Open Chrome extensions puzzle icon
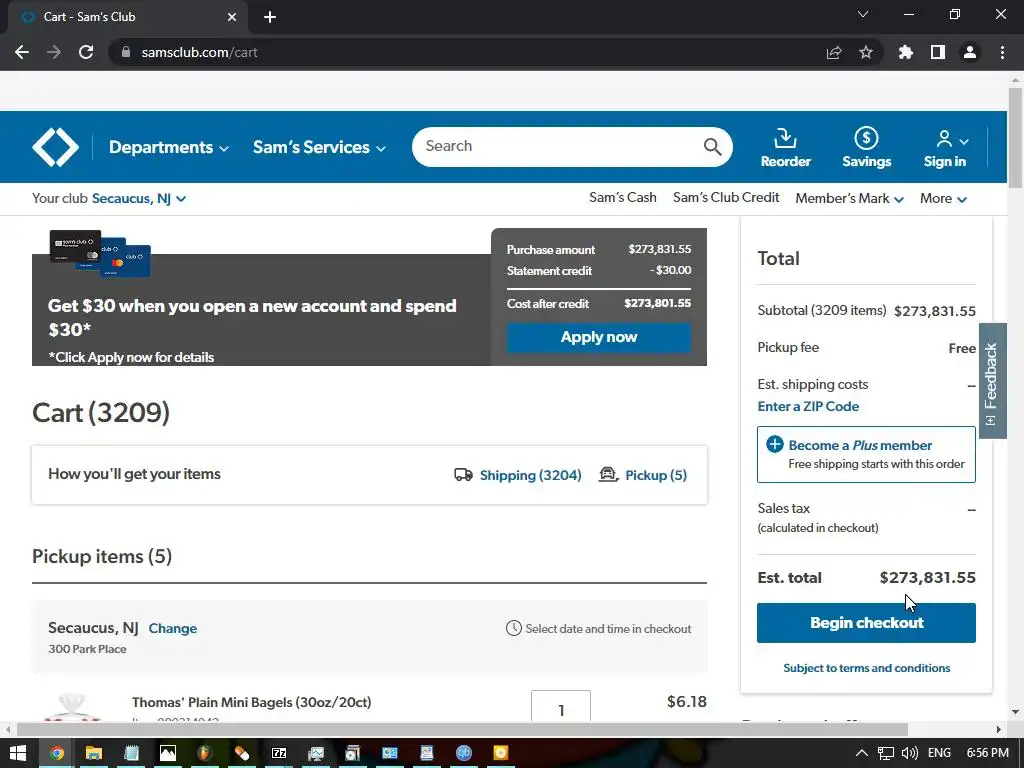The width and height of the screenshot is (1024, 768). point(905,52)
